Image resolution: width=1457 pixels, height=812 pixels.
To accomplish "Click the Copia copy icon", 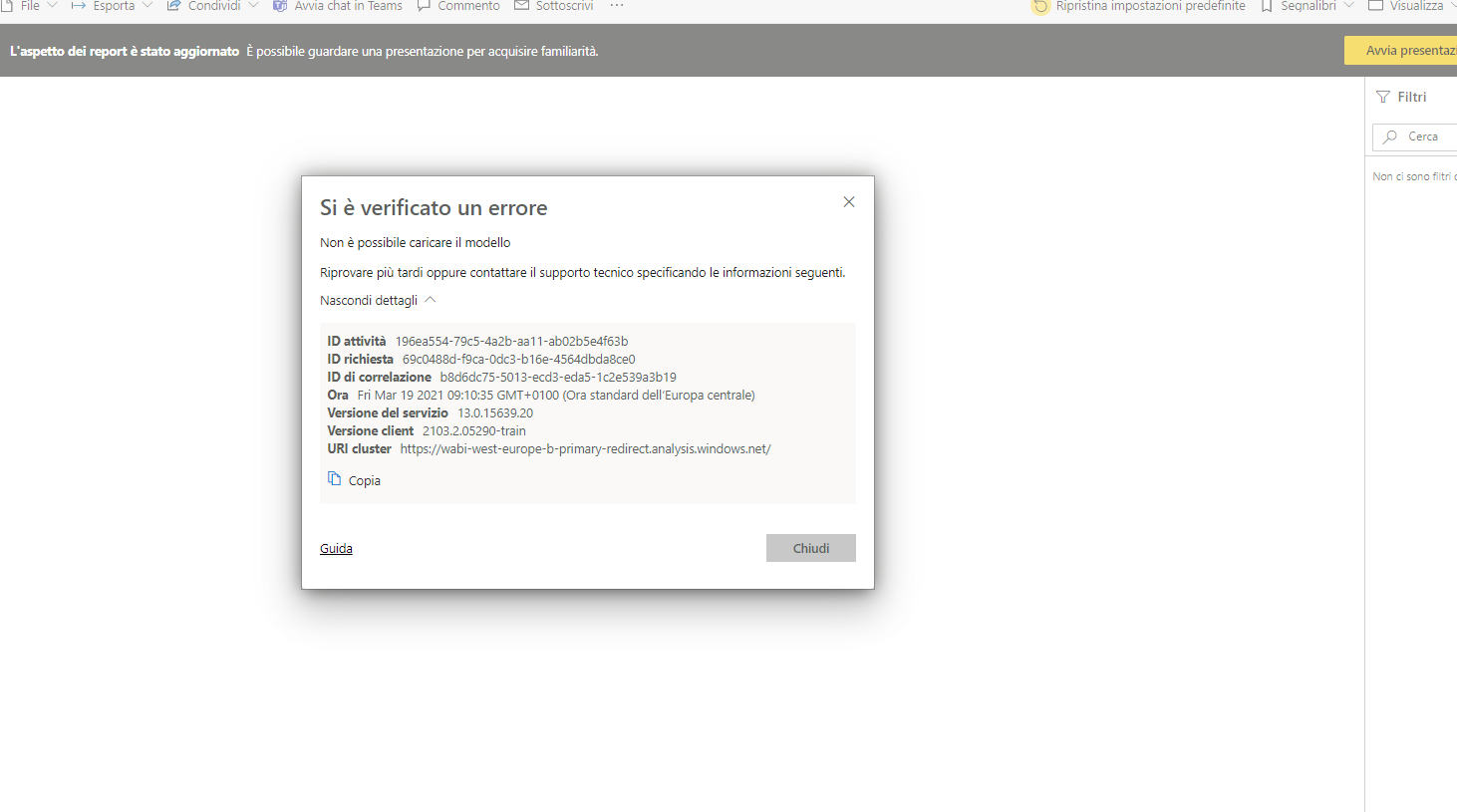I will coord(335,479).
